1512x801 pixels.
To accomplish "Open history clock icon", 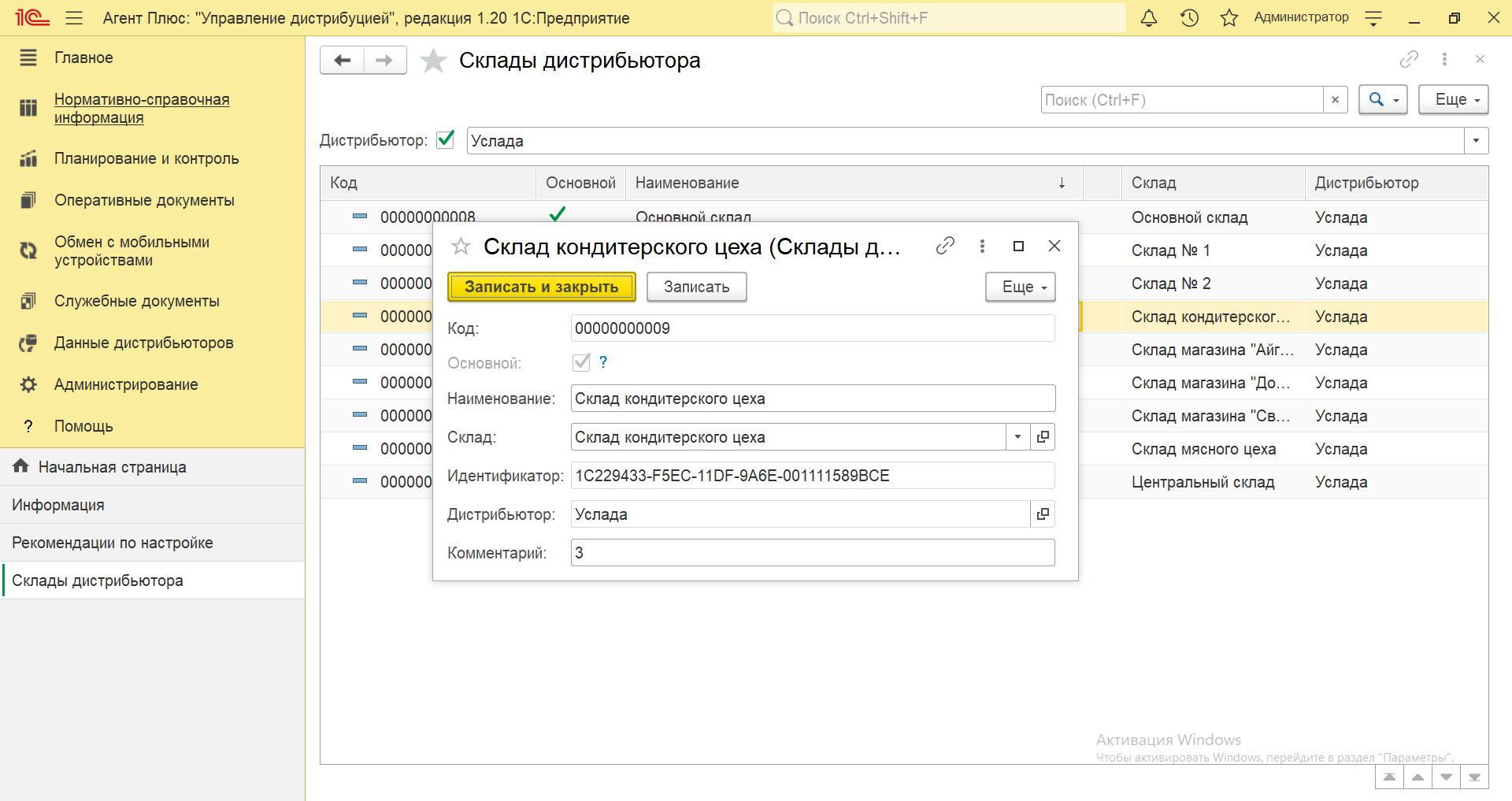I will [x=1189, y=17].
